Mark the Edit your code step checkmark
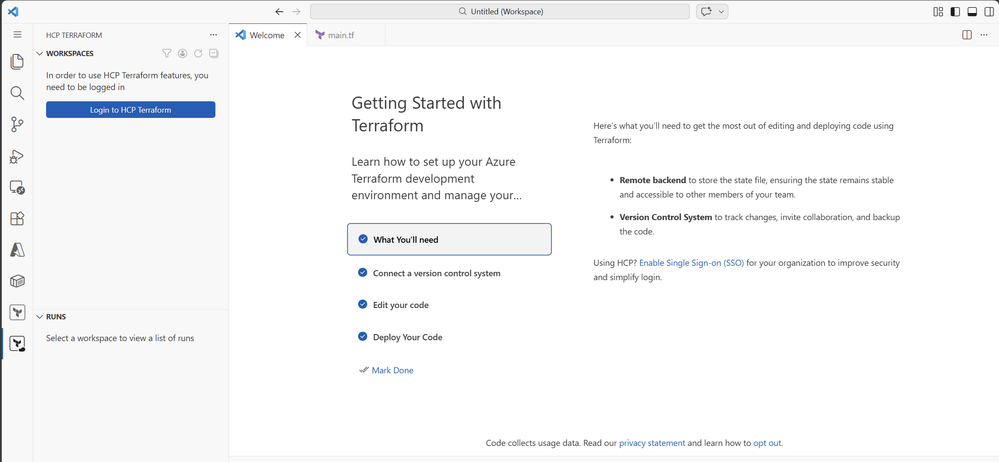 point(363,305)
